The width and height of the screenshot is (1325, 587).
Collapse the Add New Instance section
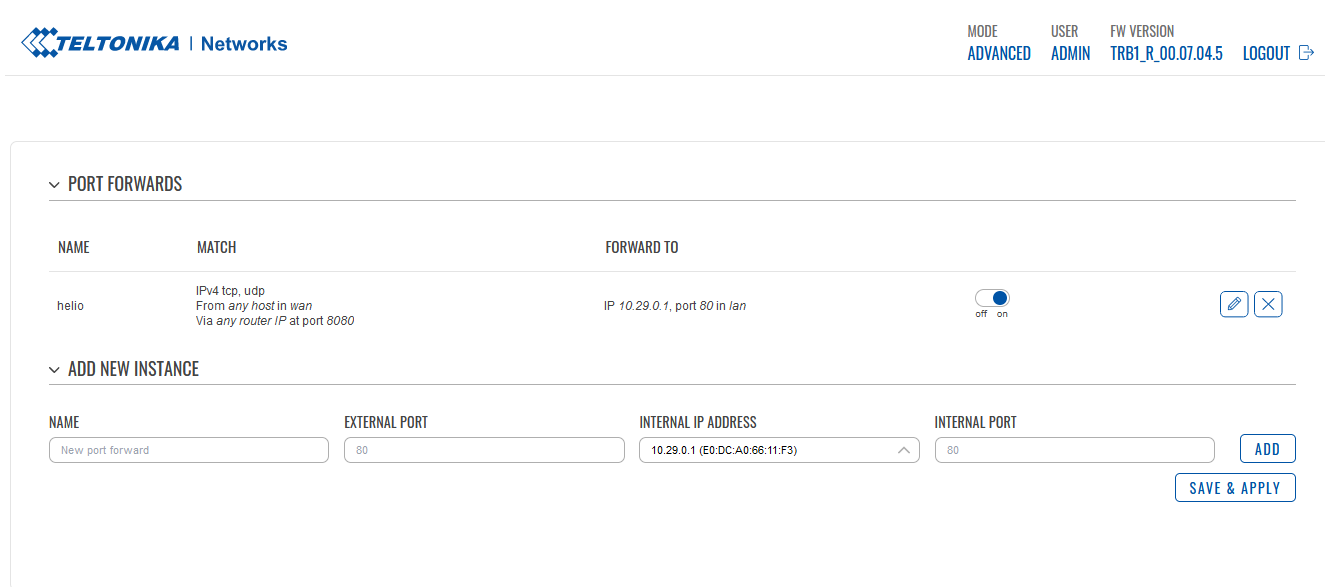click(54, 370)
